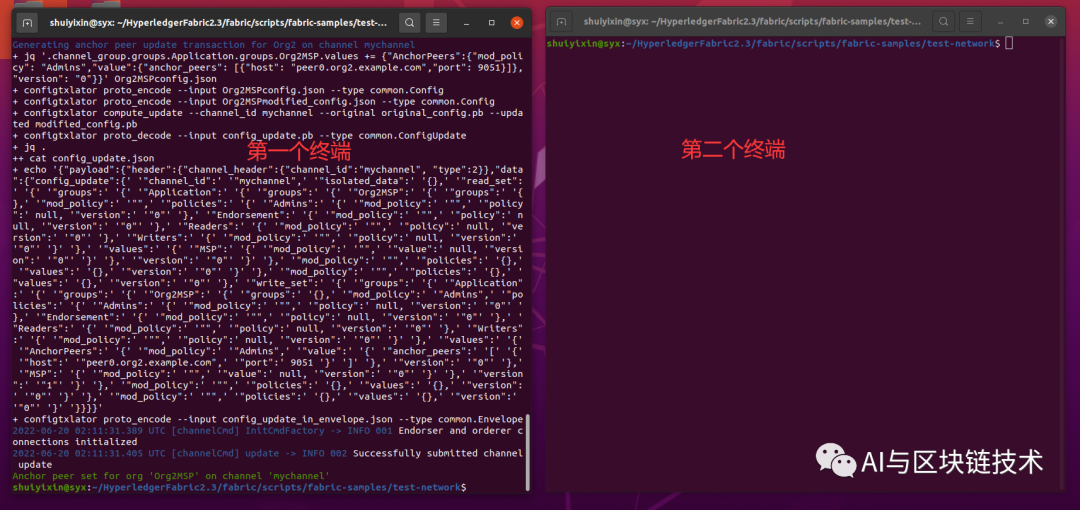The height and width of the screenshot is (510, 1080).
Task: Click new tab icon in first terminal
Action: point(27,22)
